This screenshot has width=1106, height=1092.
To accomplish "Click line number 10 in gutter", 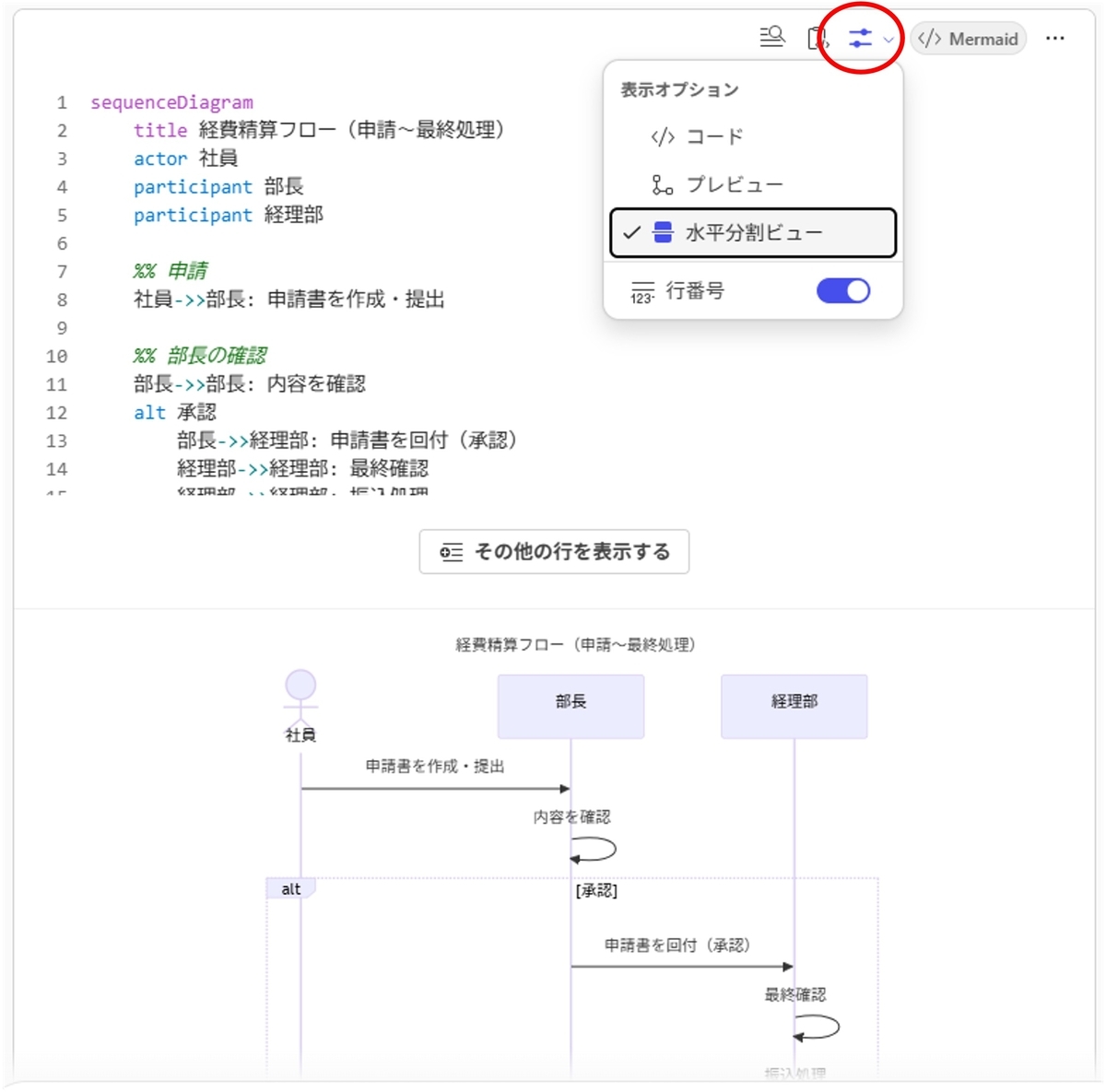I will pyautogui.click(x=56, y=357).
